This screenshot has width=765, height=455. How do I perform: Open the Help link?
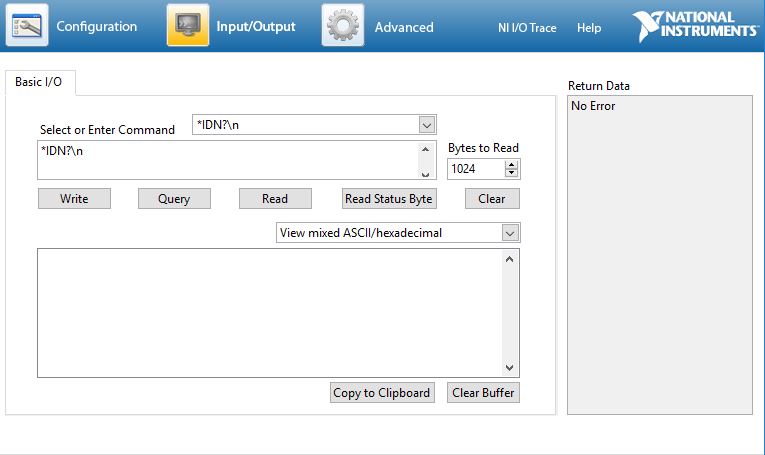point(589,28)
